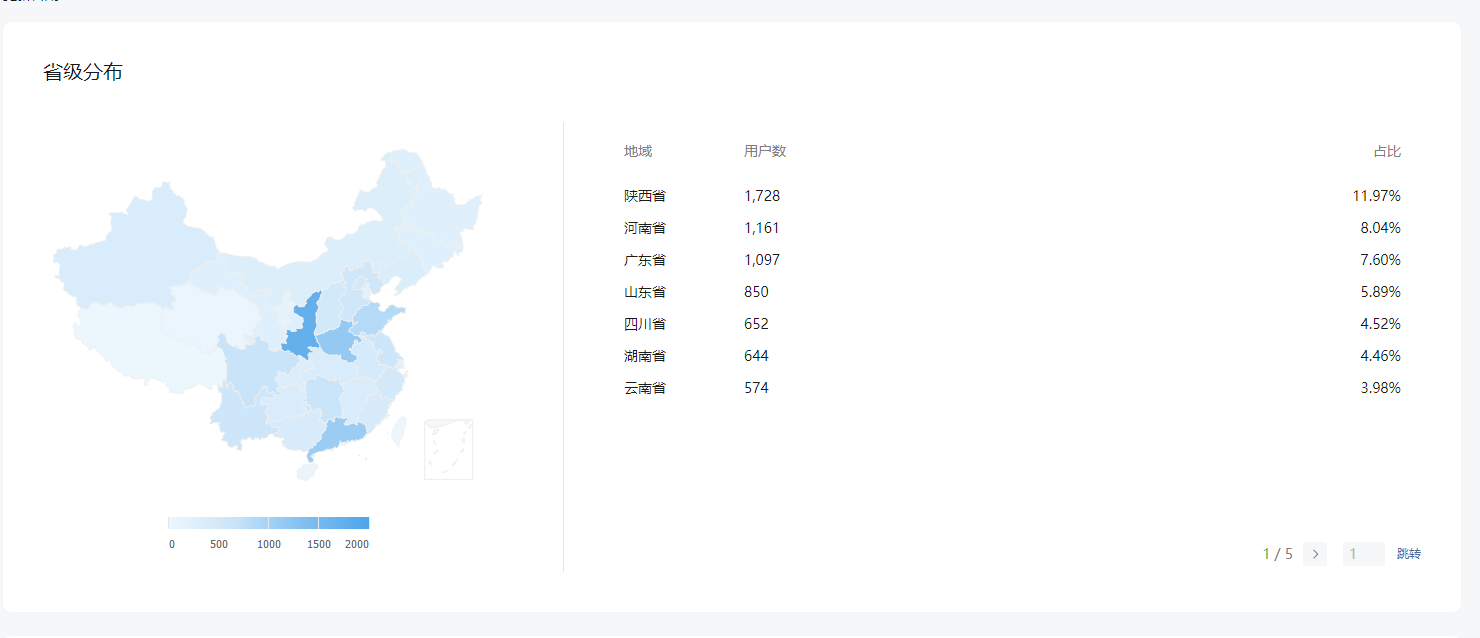Click the 2000 legend label

pyautogui.click(x=357, y=545)
